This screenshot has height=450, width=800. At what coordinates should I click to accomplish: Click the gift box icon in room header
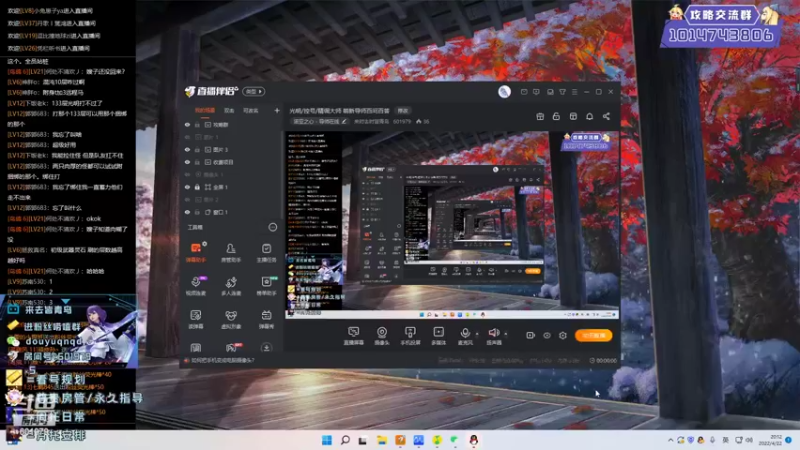540,116
